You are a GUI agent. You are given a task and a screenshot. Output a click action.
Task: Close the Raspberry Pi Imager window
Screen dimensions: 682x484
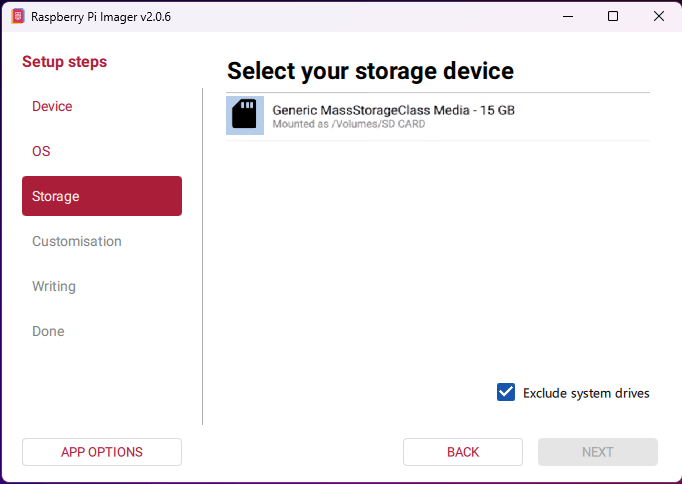pos(658,16)
